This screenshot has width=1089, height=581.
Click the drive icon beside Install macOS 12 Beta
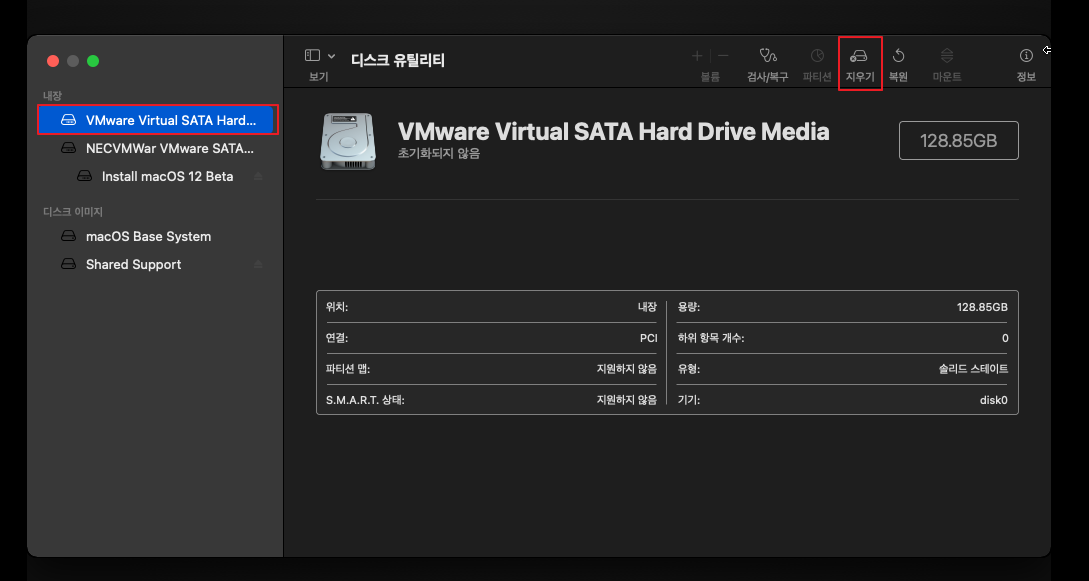click(x=84, y=176)
